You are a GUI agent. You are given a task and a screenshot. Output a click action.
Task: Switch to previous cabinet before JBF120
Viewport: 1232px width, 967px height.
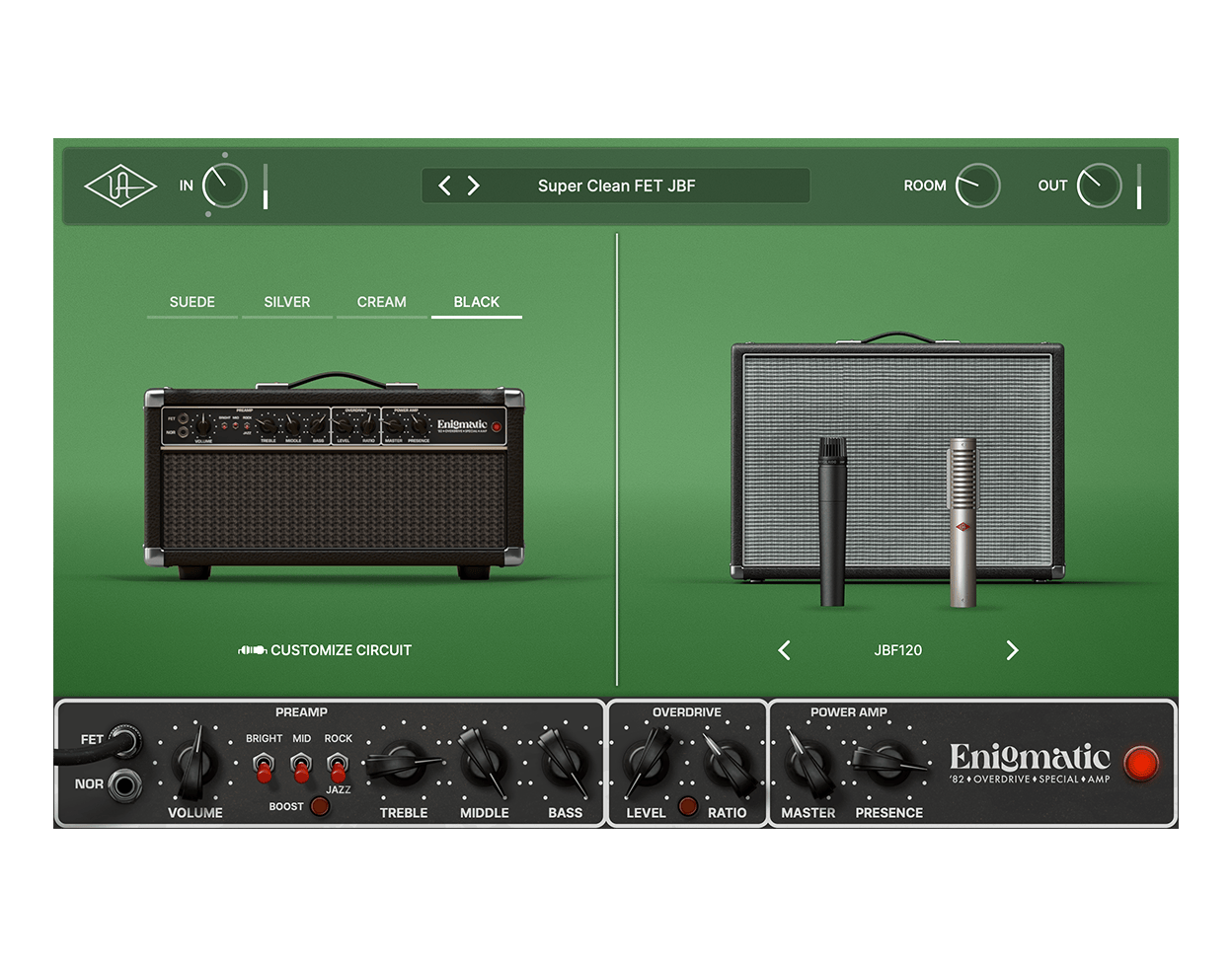[785, 650]
